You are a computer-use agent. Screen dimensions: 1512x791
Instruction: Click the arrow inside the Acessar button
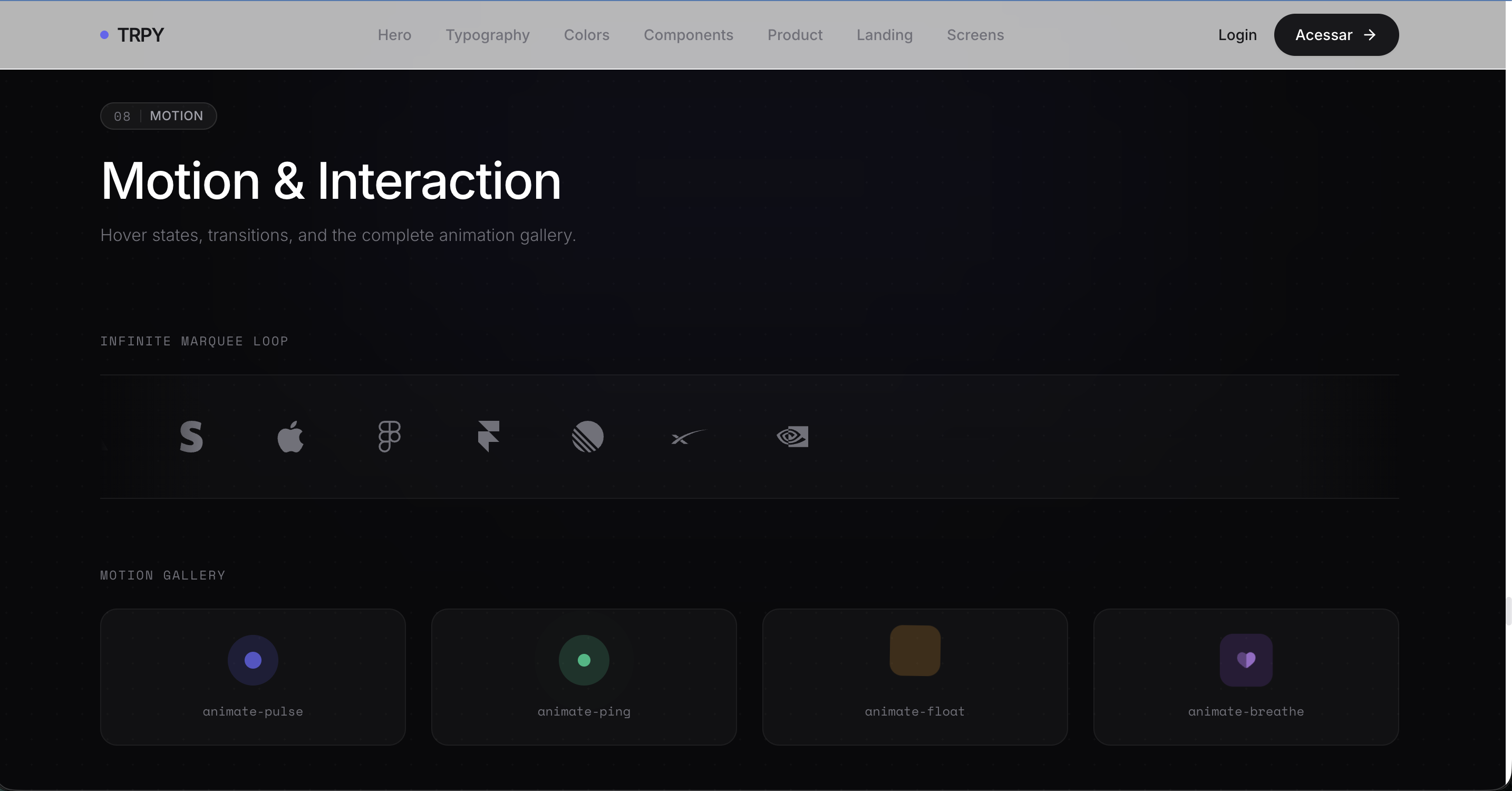1369,35
